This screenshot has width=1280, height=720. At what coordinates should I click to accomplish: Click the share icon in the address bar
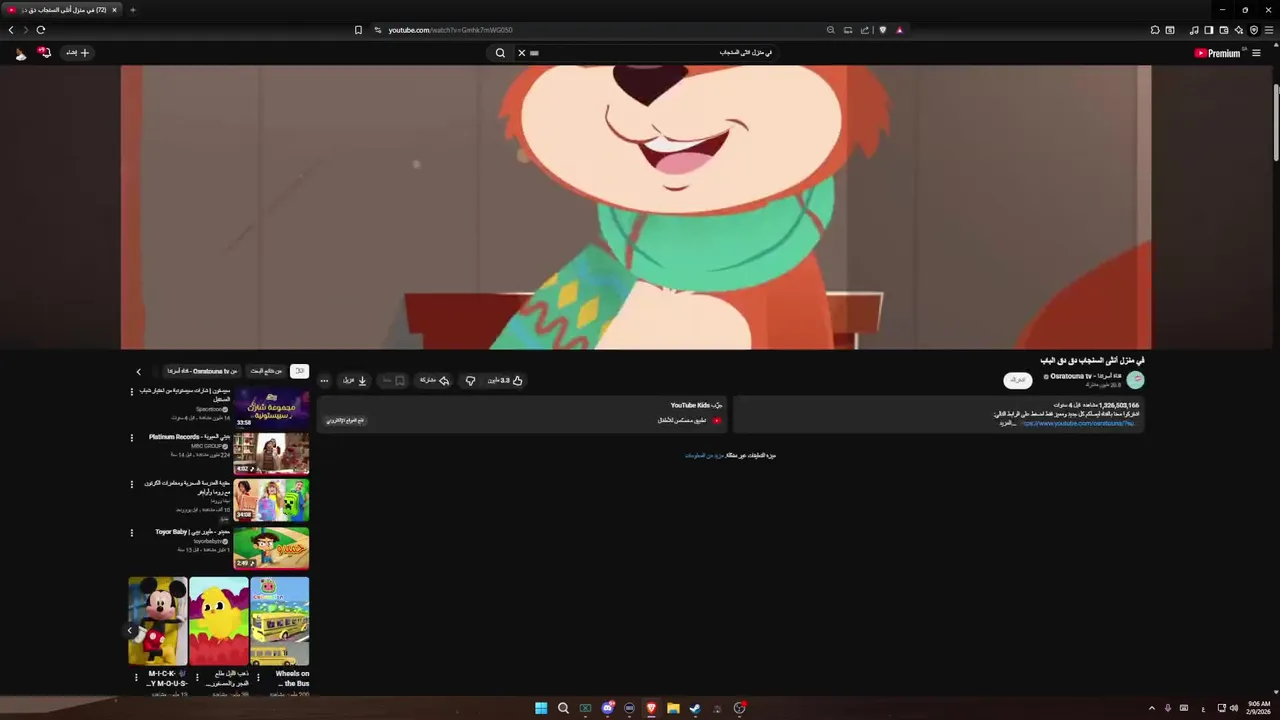tap(864, 30)
